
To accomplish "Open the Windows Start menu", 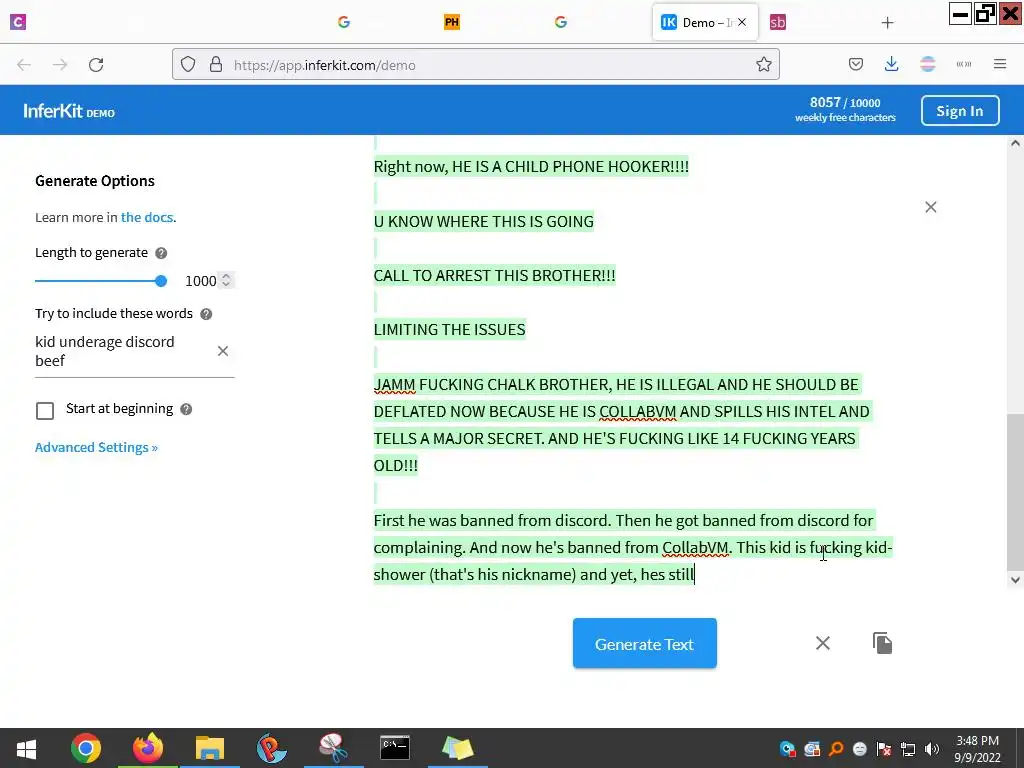I will 26,748.
